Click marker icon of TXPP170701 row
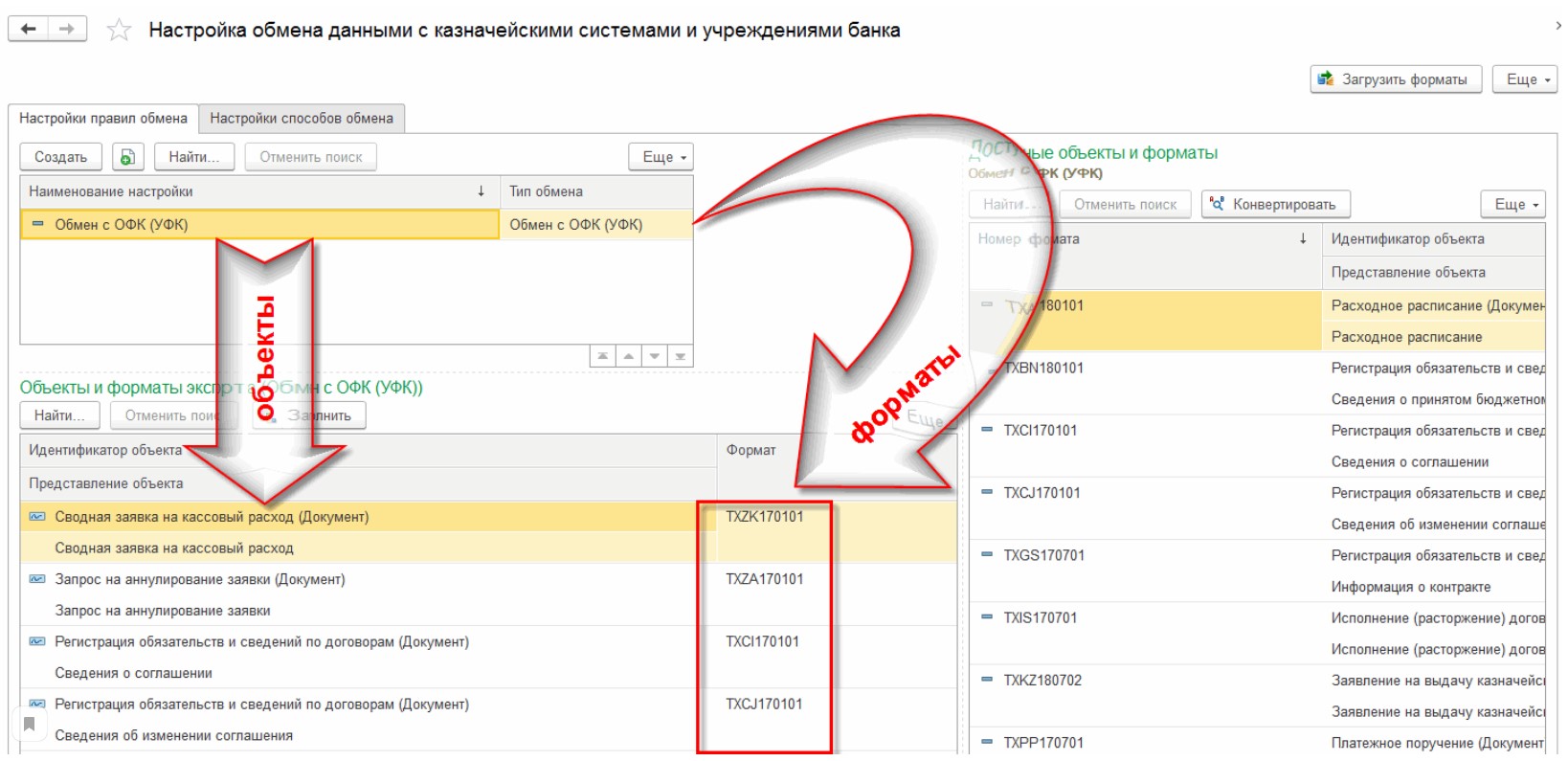 (987, 742)
